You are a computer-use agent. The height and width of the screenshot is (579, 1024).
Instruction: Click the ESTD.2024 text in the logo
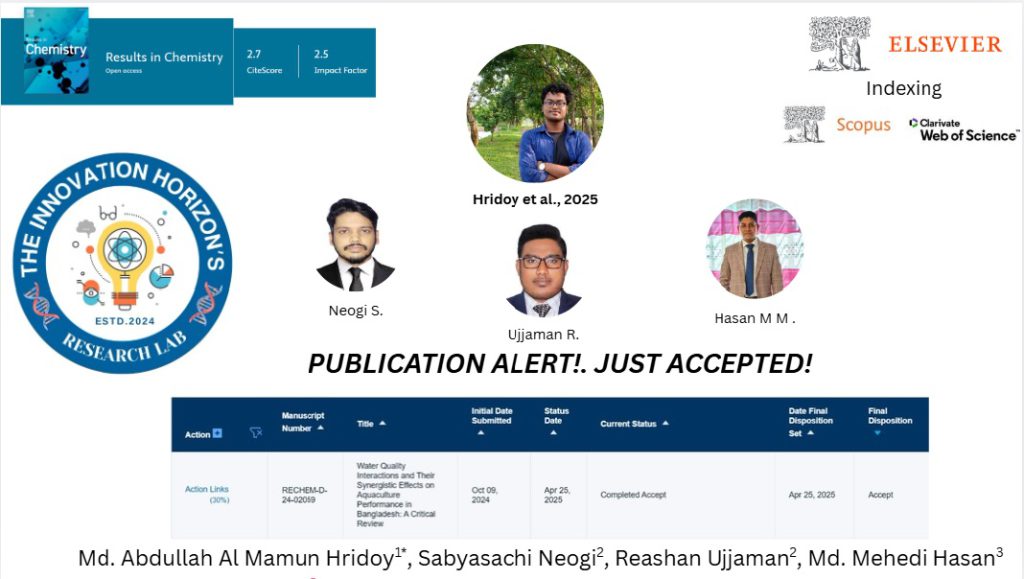point(125,321)
